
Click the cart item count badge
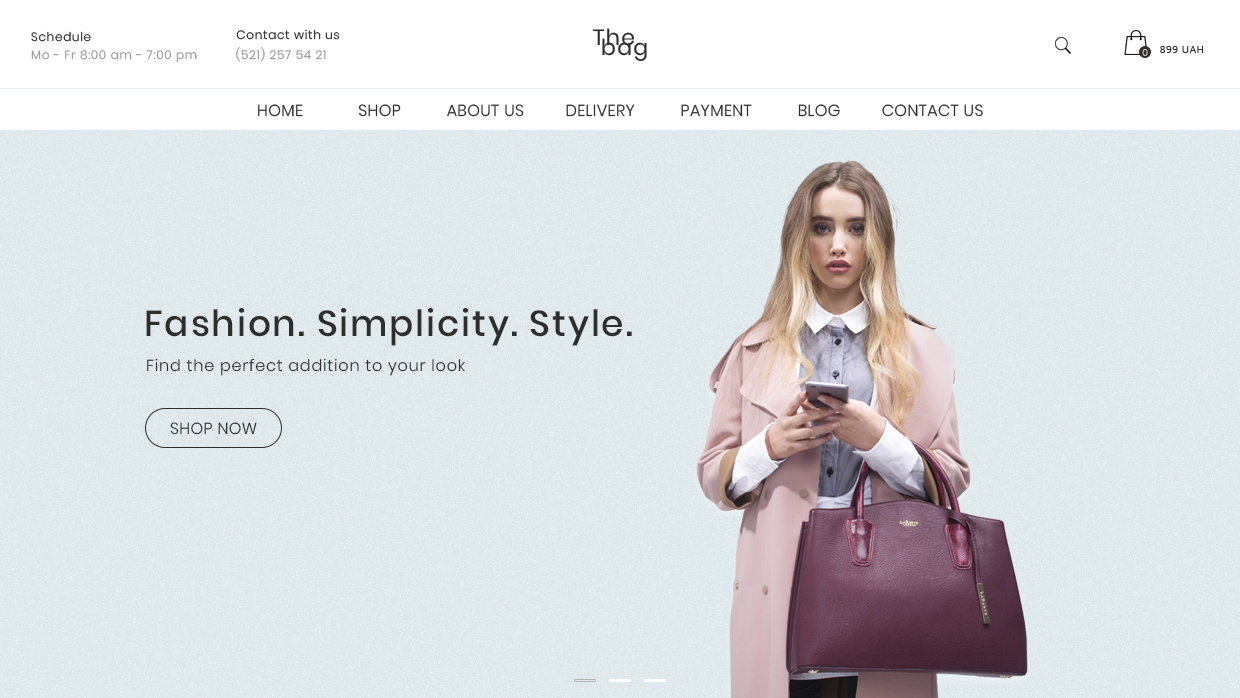click(1145, 52)
